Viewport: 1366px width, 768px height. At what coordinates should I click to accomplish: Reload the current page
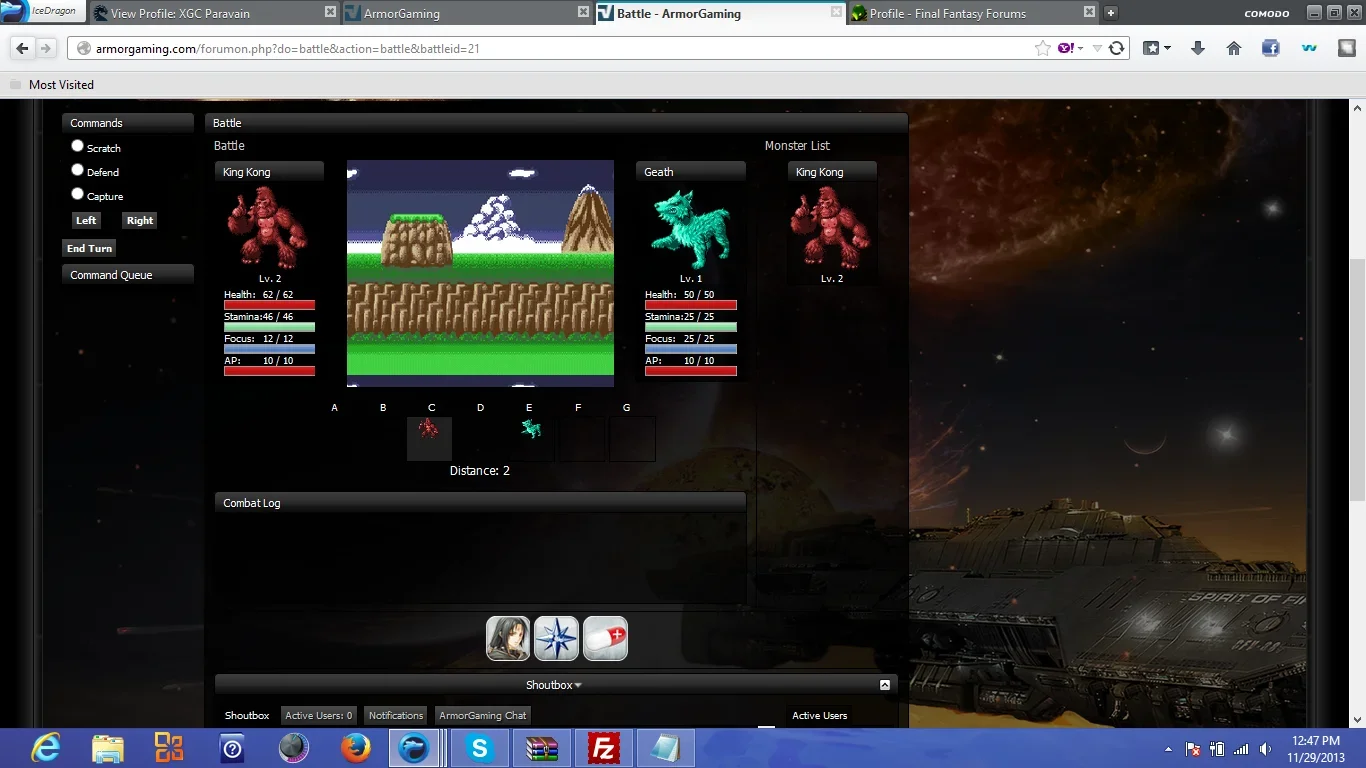coord(1117,48)
